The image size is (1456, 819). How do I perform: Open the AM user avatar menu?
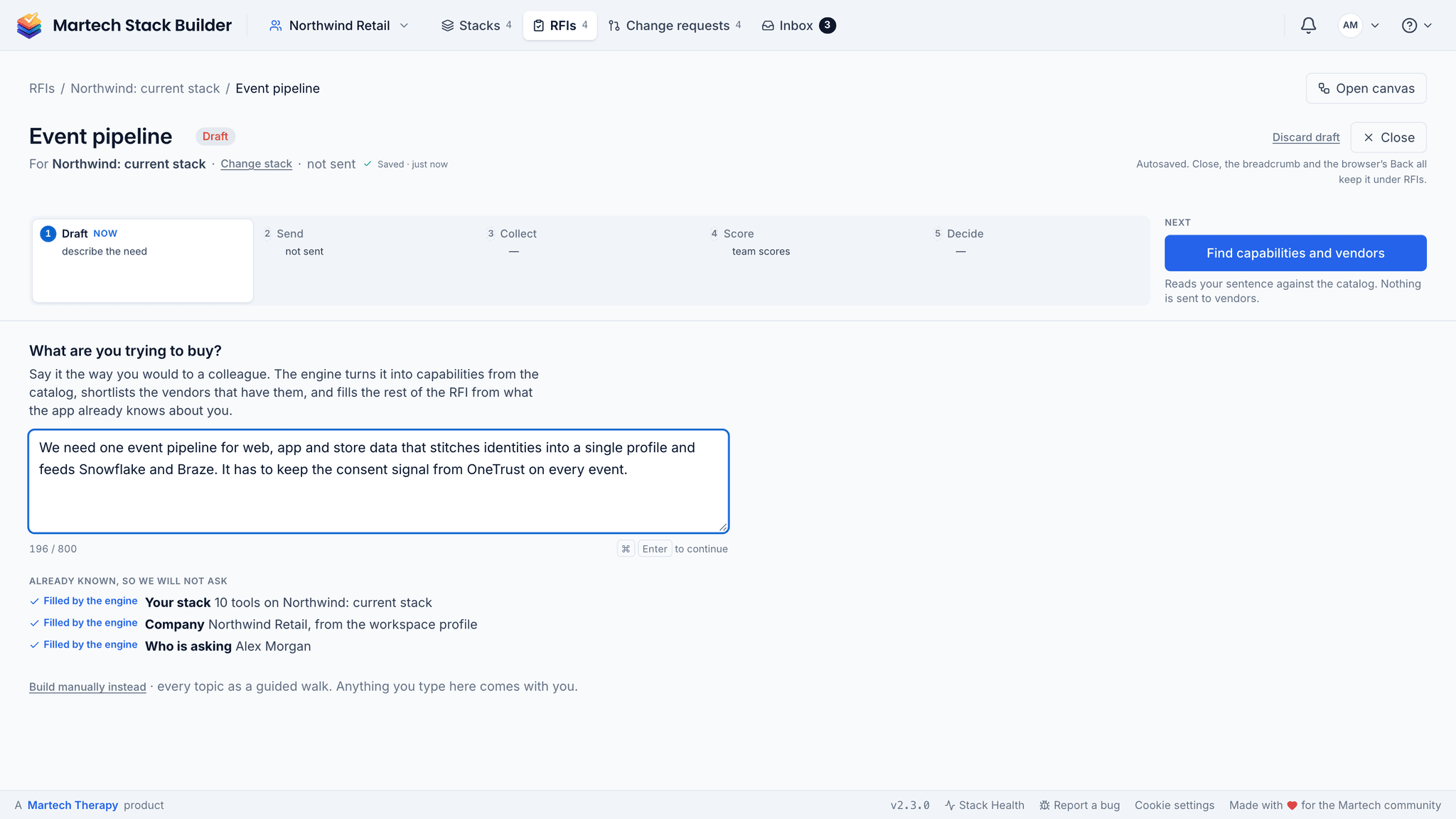pos(1359,26)
